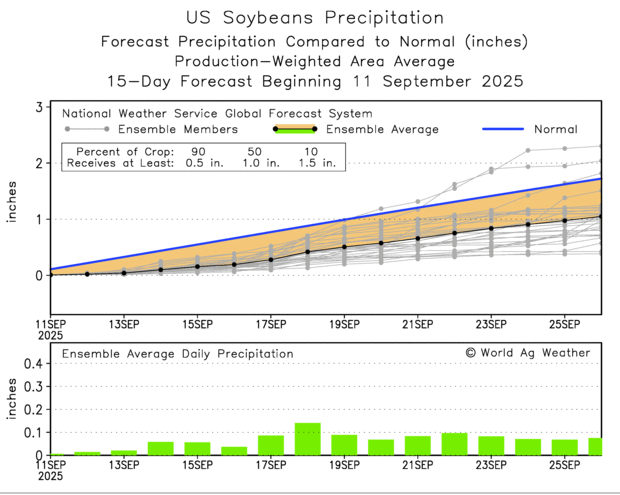Click the "3" tick on upper y-axis
This screenshot has width=620, height=495.
37,107
